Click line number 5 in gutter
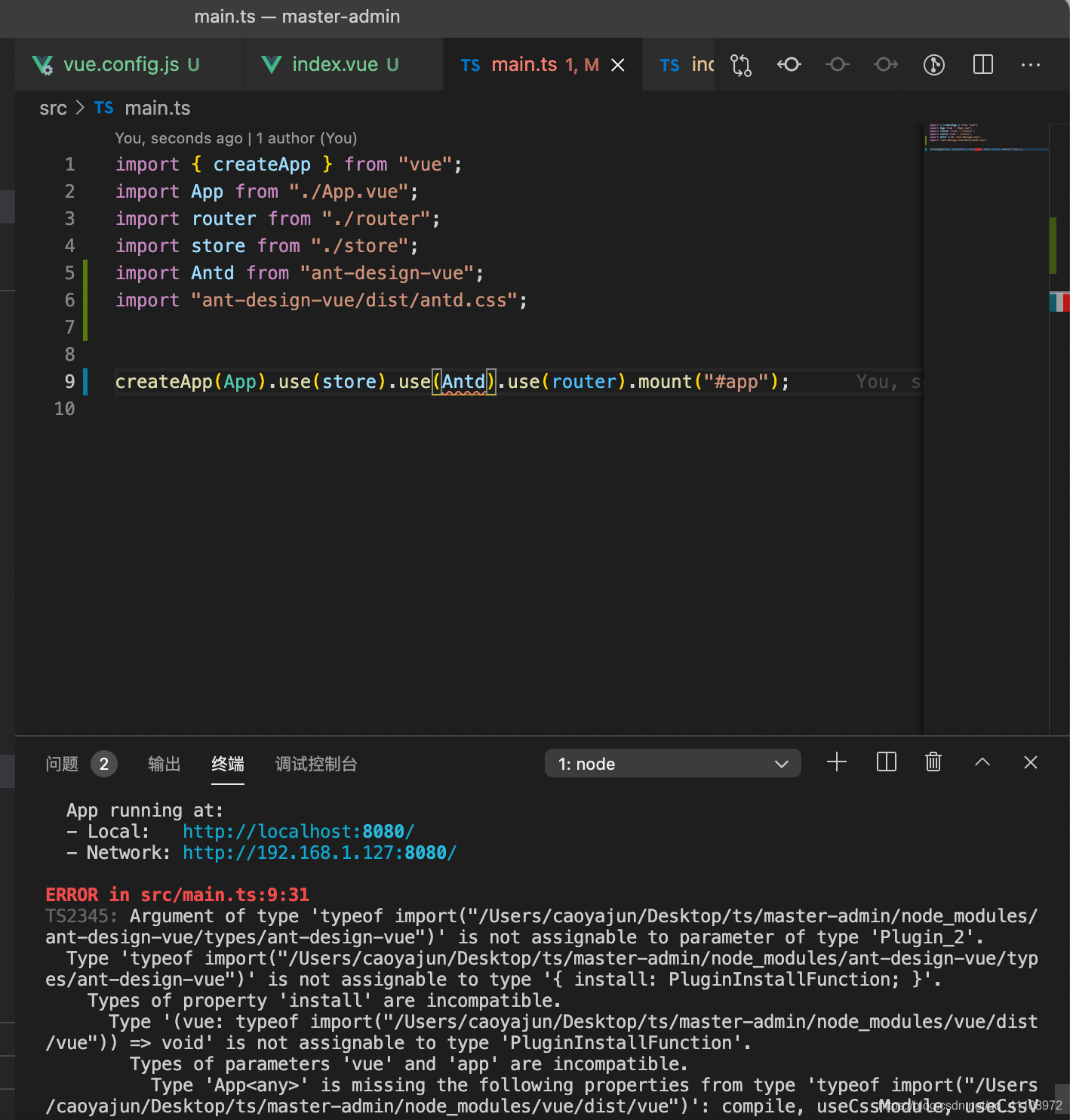The image size is (1070, 1120). click(x=69, y=273)
